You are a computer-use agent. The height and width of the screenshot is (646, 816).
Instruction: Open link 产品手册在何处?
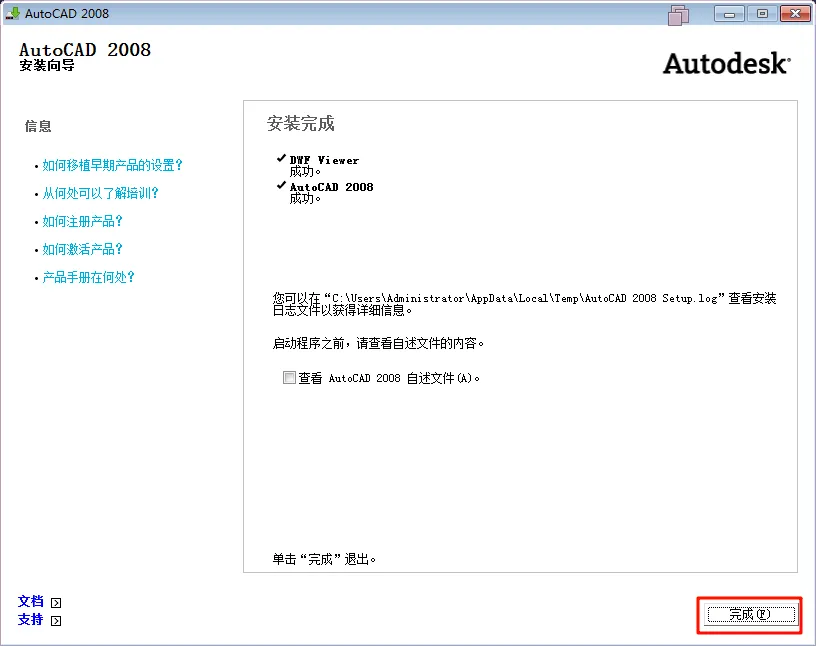point(88,277)
